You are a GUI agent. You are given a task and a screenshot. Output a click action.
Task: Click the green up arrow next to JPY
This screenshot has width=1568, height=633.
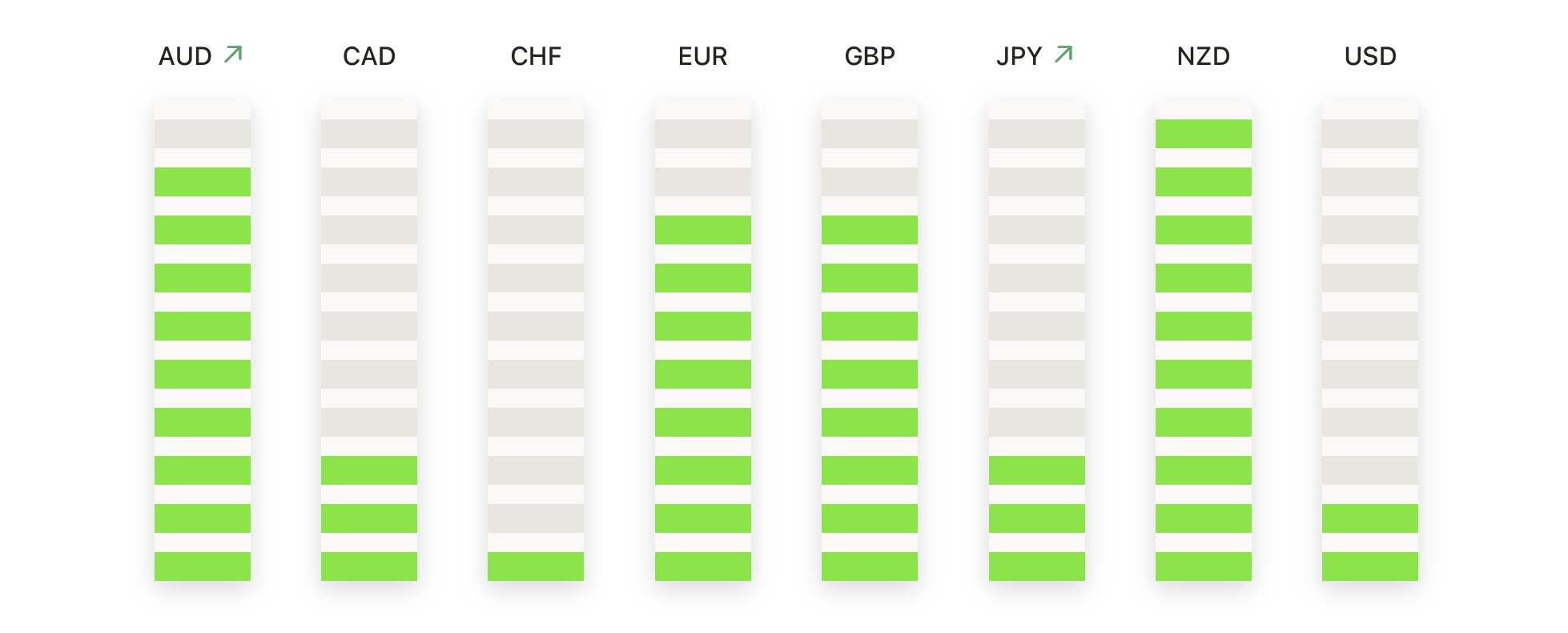(x=1063, y=54)
